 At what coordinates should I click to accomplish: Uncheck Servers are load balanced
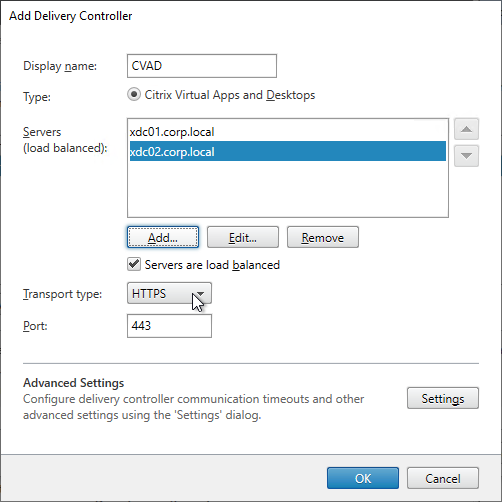134,265
